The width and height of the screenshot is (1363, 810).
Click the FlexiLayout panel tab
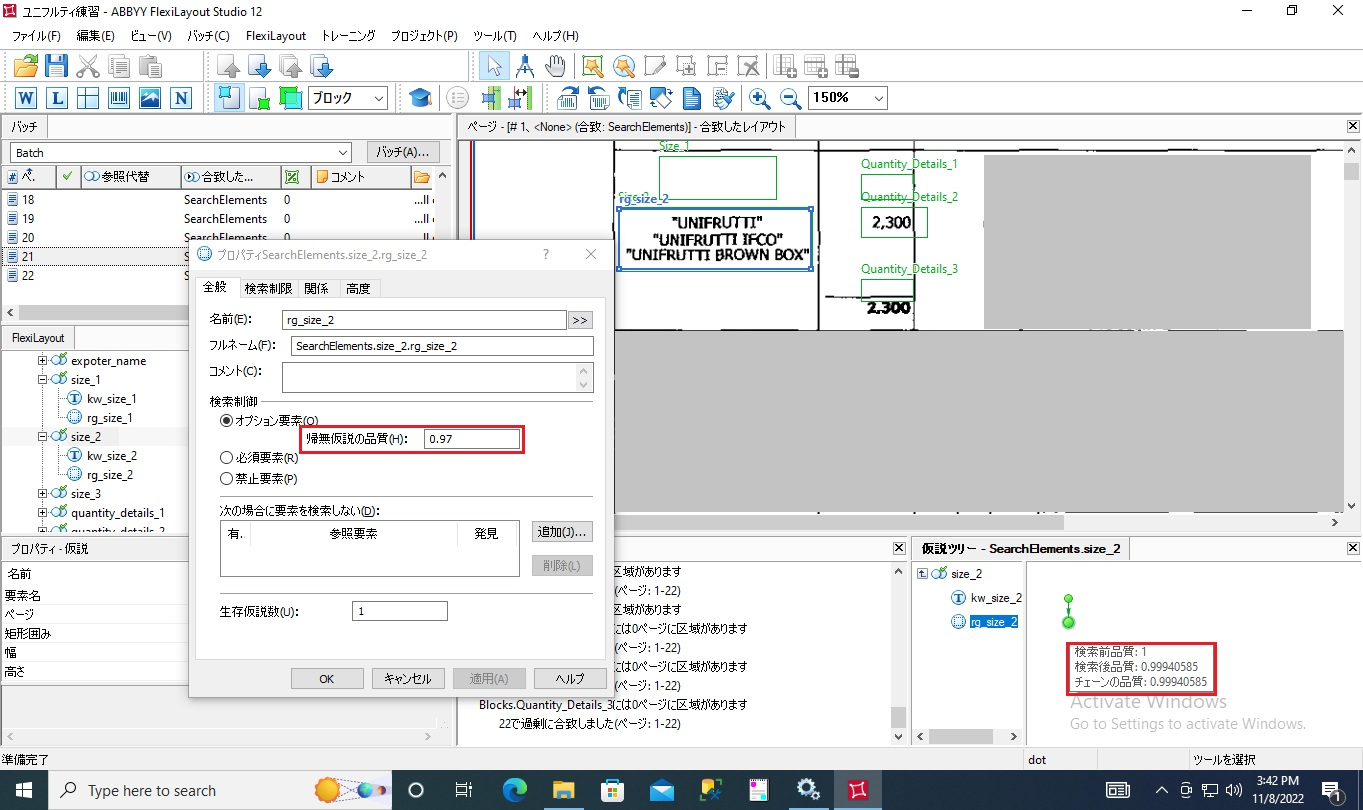pos(38,338)
